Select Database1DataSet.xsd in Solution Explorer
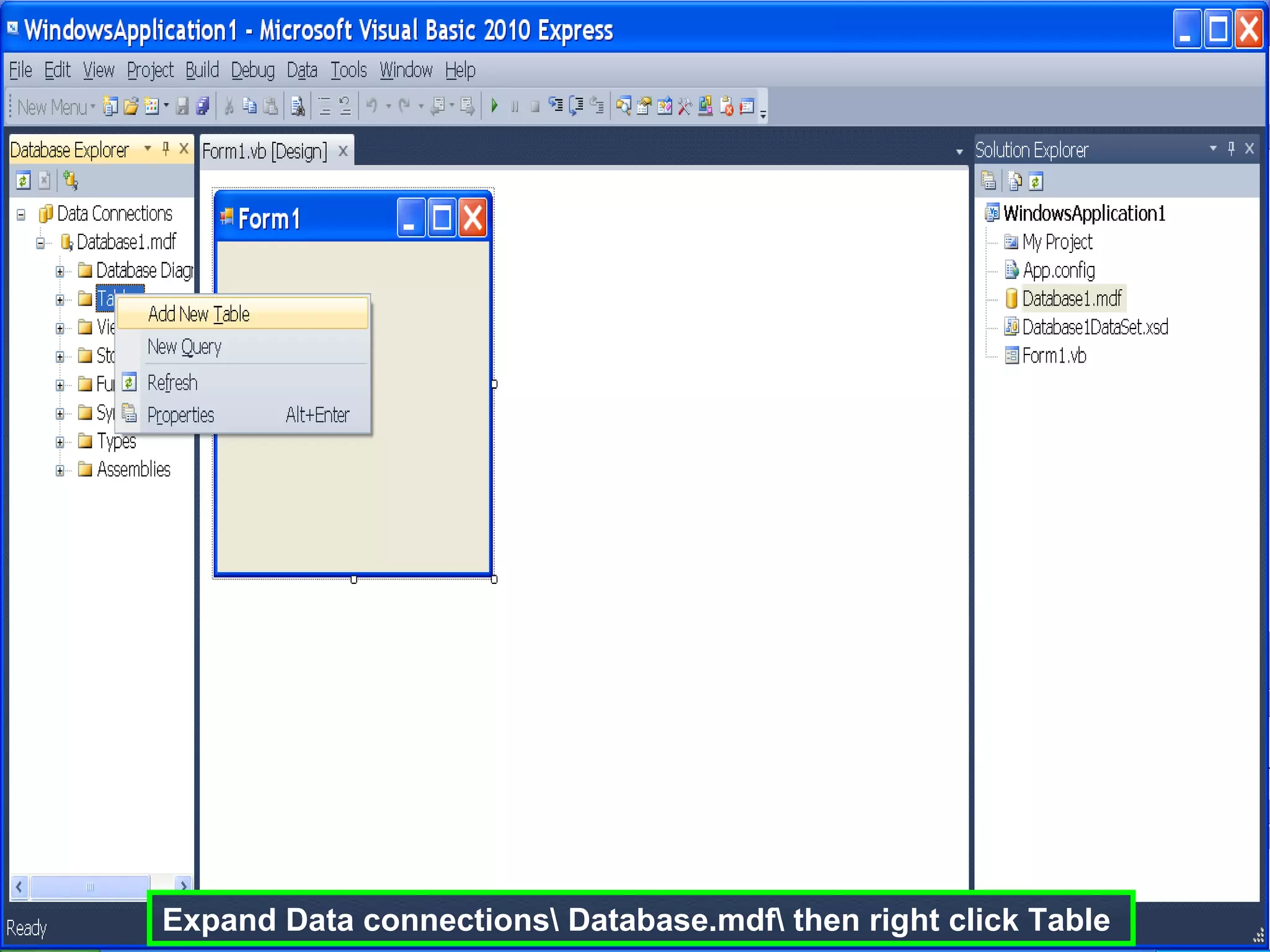Viewport: 1270px width, 952px height. tap(1094, 327)
